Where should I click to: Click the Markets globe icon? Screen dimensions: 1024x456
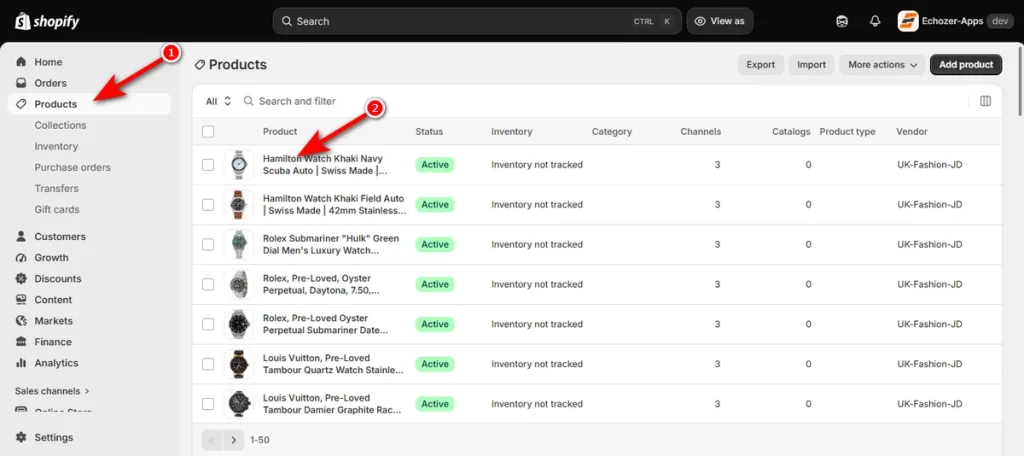coord(22,321)
